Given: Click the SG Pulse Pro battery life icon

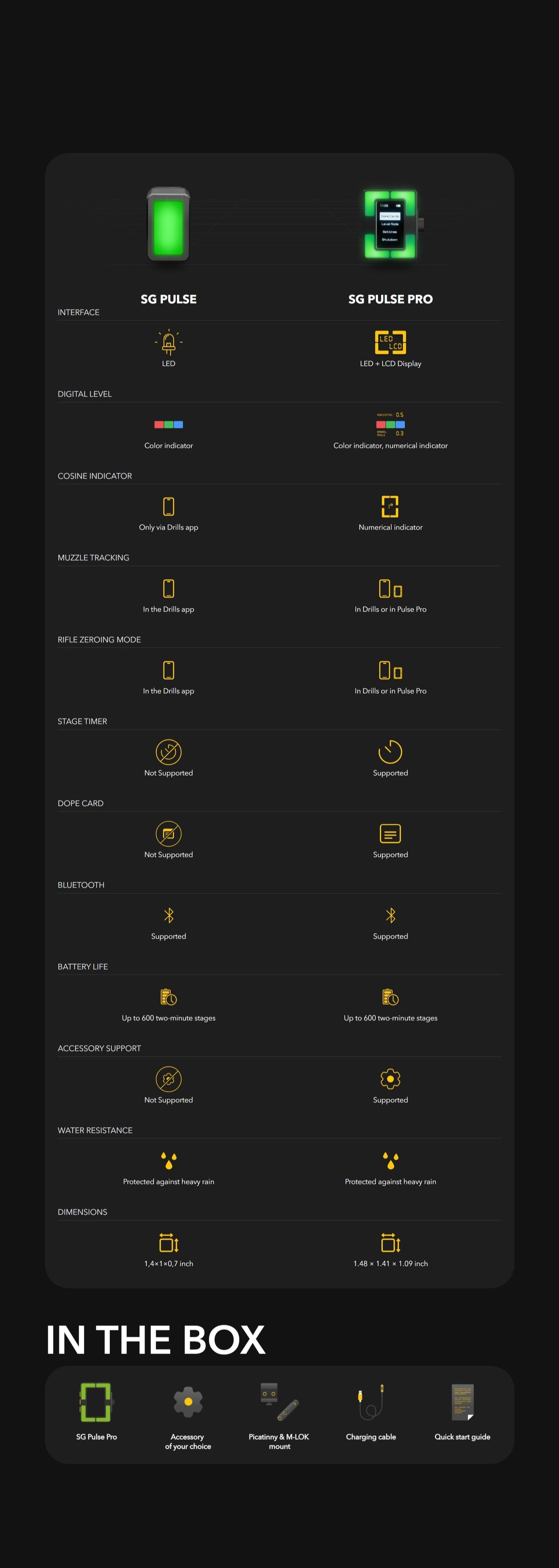Looking at the screenshot, I should click(390, 997).
